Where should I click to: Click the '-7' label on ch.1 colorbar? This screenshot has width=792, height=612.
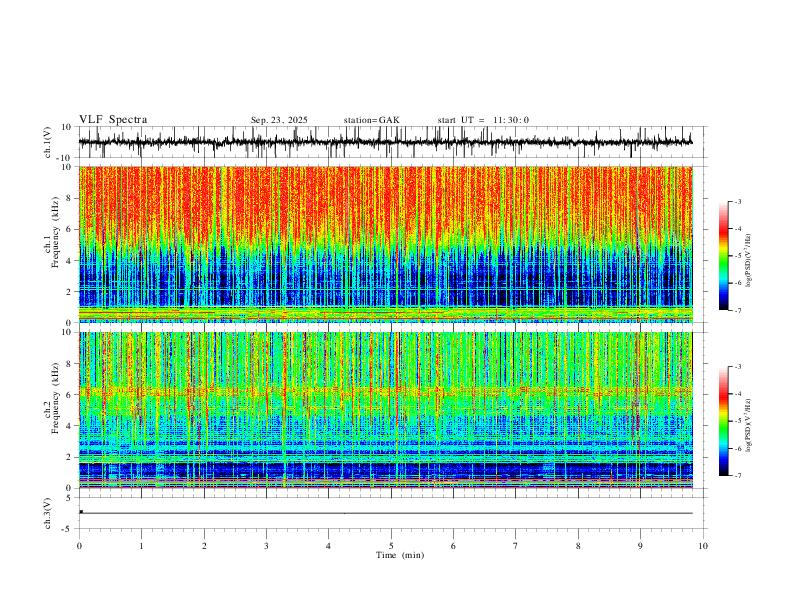[738, 310]
